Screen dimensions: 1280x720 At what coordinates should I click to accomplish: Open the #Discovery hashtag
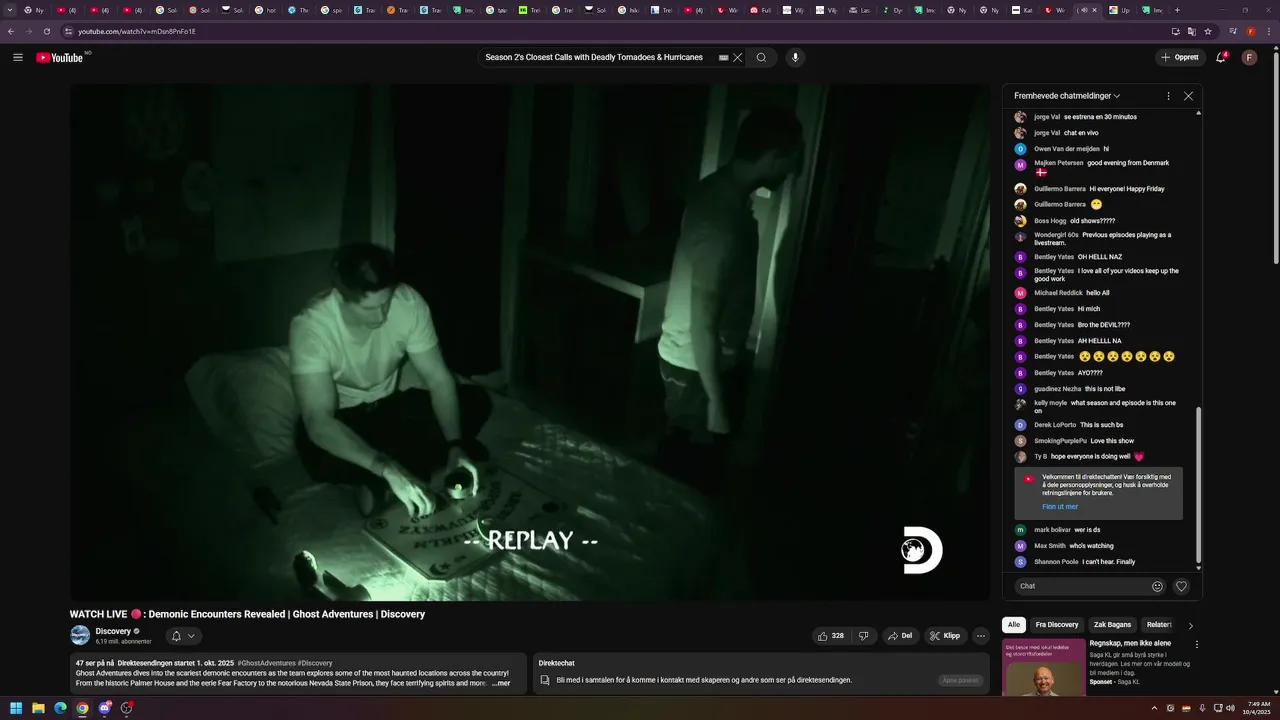pos(315,663)
